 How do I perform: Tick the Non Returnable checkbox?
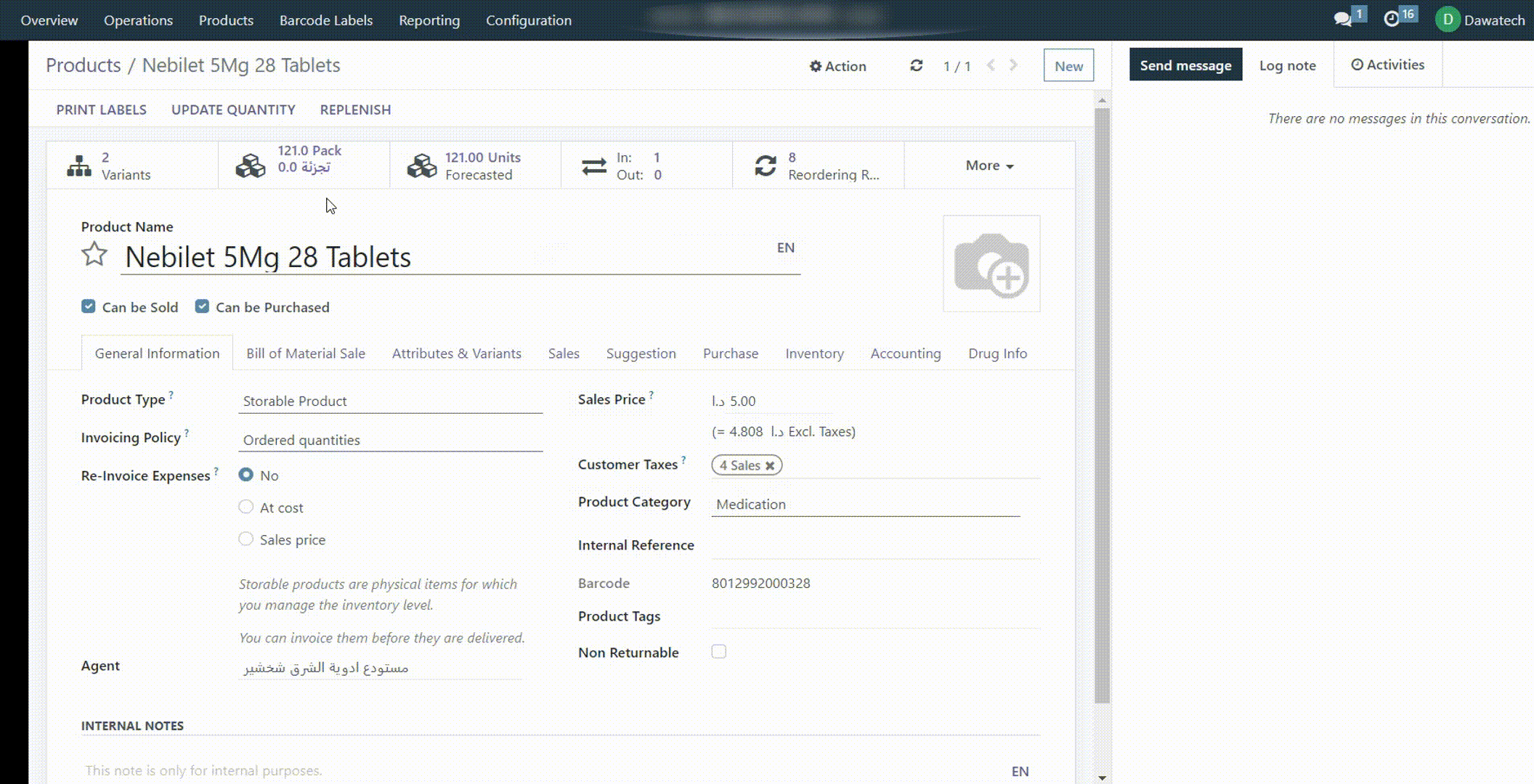pos(719,651)
